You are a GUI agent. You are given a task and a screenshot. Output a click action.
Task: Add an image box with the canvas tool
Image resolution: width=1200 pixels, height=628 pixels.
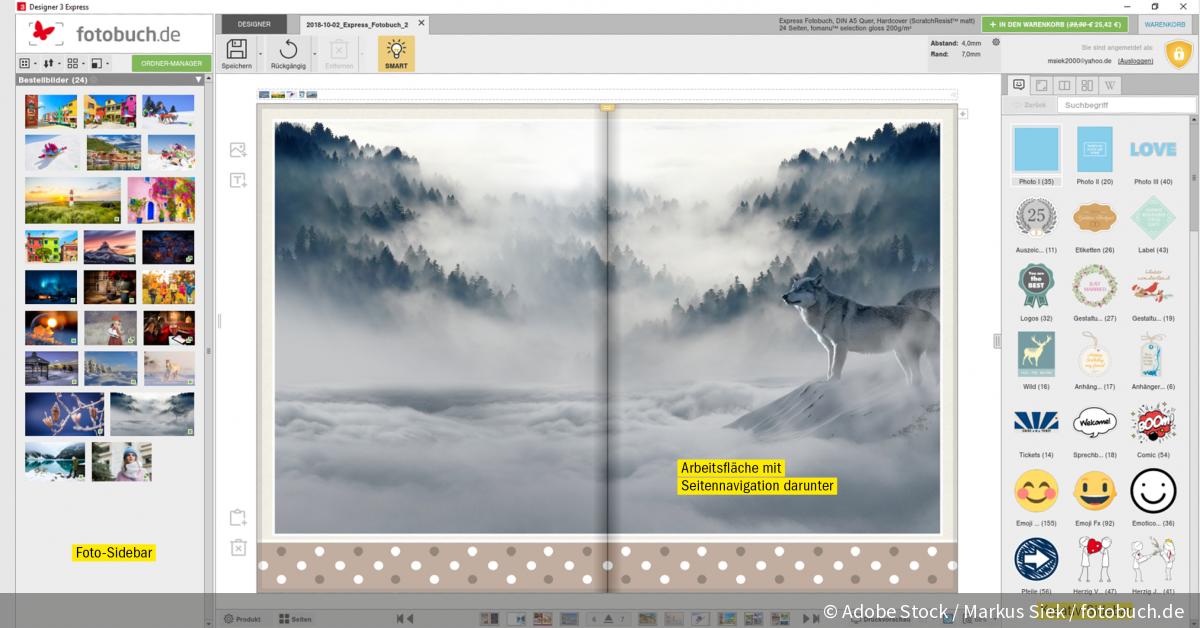[x=238, y=150]
